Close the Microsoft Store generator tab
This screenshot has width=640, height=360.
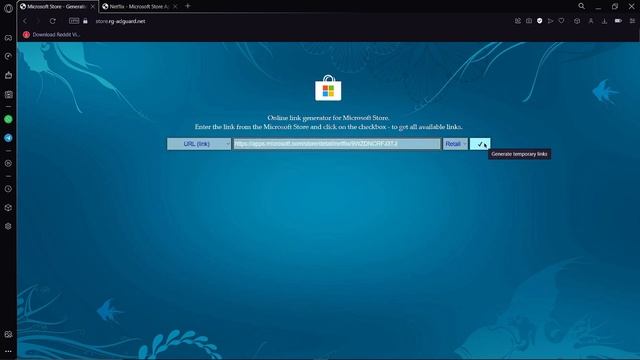pos(93,7)
